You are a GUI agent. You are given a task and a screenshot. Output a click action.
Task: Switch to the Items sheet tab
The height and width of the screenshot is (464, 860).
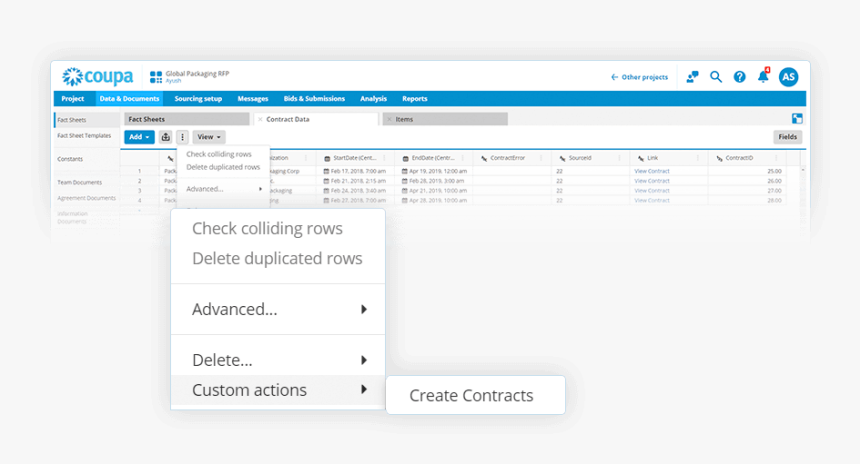coord(445,119)
